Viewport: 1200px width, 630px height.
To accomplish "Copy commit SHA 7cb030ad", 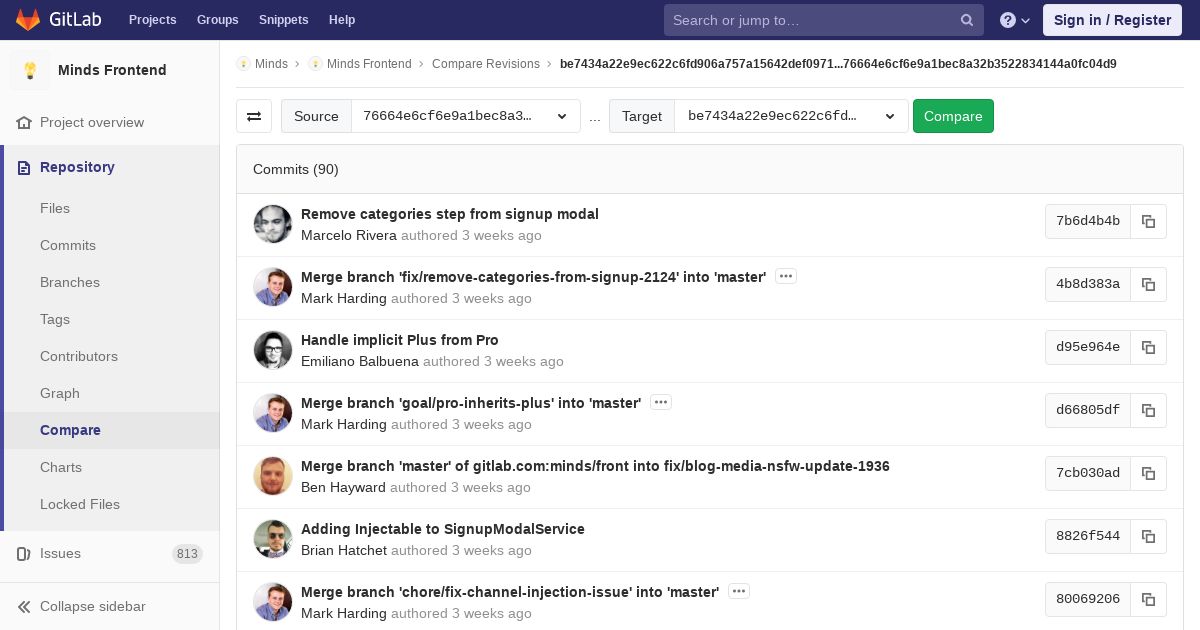I will [x=1148, y=473].
